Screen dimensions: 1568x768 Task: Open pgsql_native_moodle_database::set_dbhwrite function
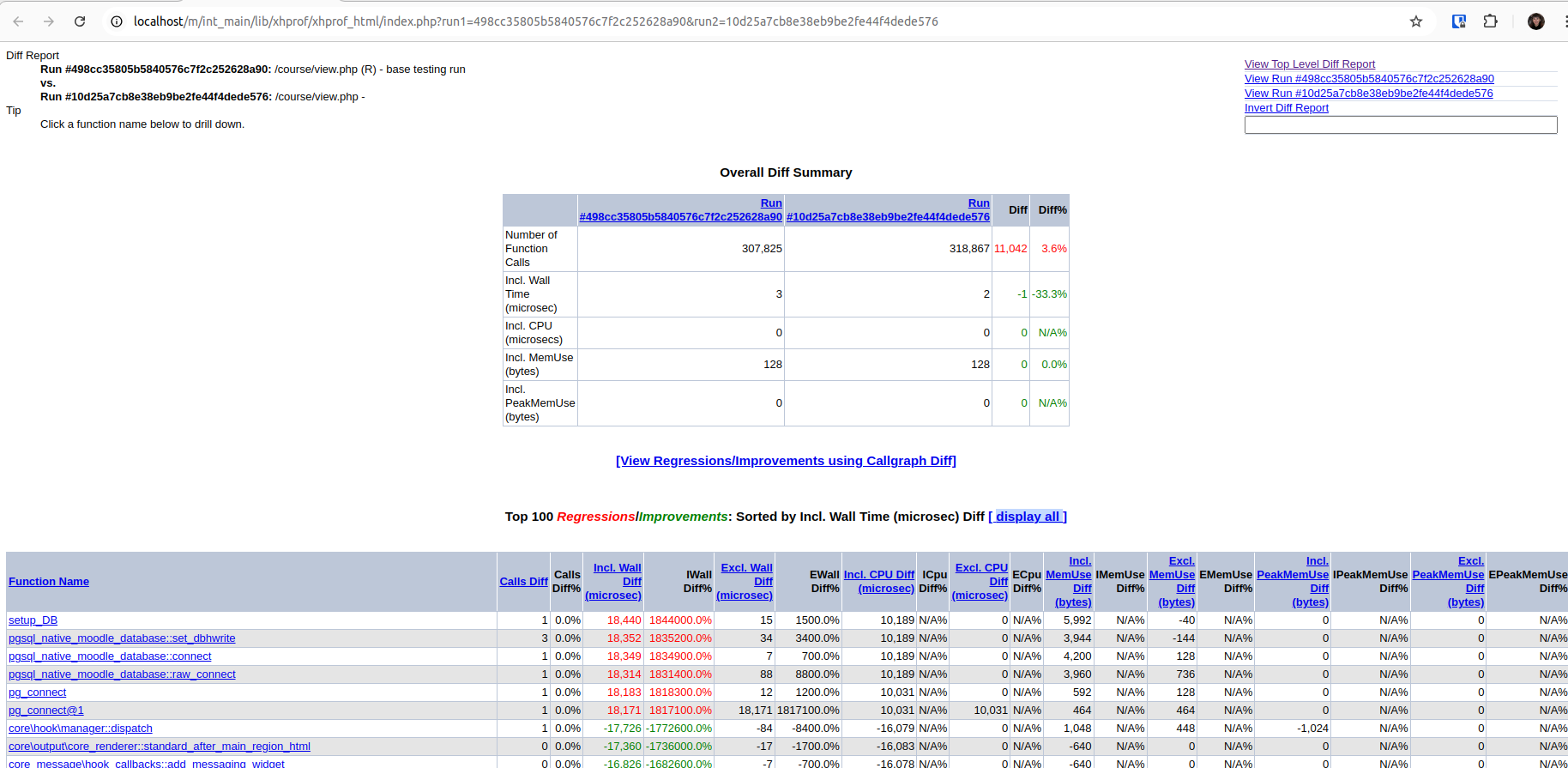122,638
